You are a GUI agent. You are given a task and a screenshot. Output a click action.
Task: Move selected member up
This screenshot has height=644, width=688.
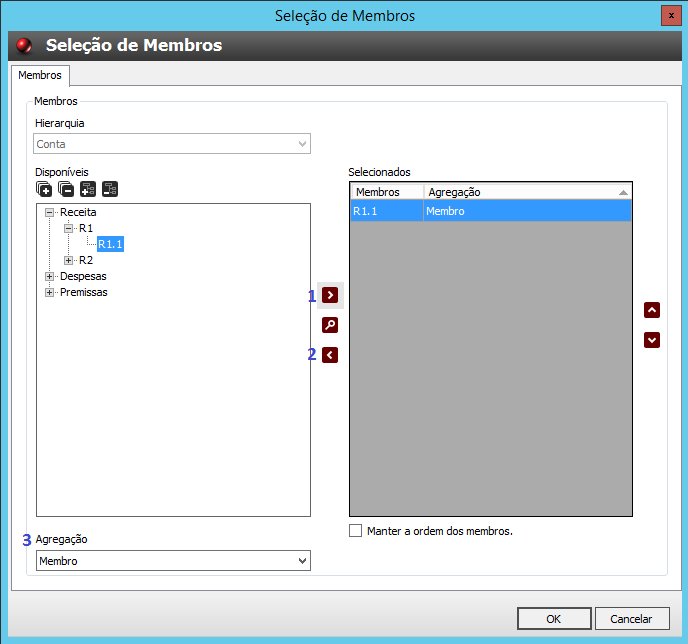[x=652, y=310]
